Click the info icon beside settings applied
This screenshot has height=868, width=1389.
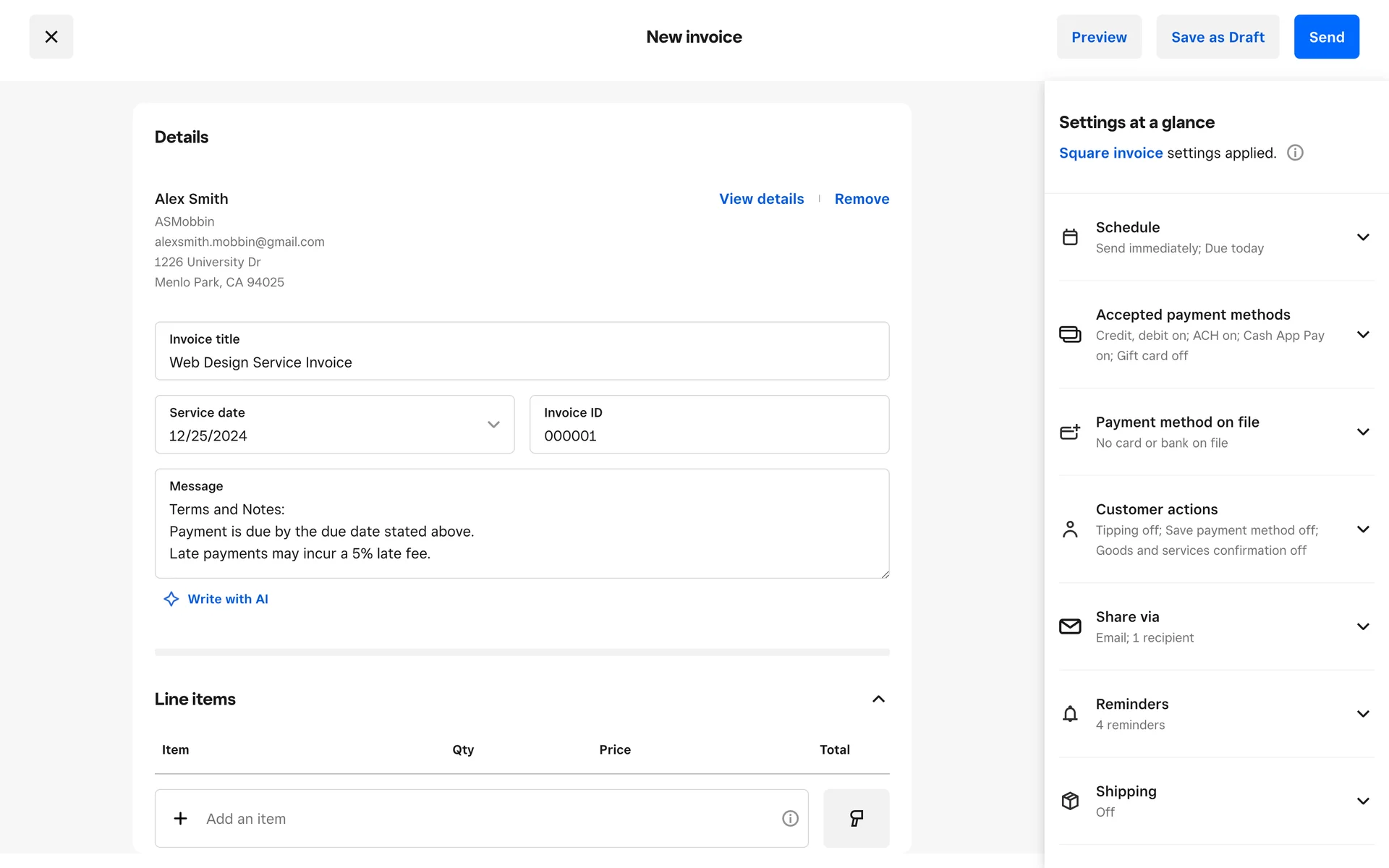coord(1295,153)
